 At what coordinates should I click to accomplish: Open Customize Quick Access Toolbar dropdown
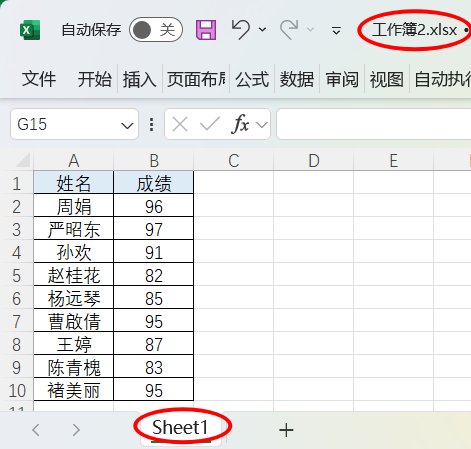pos(336,31)
